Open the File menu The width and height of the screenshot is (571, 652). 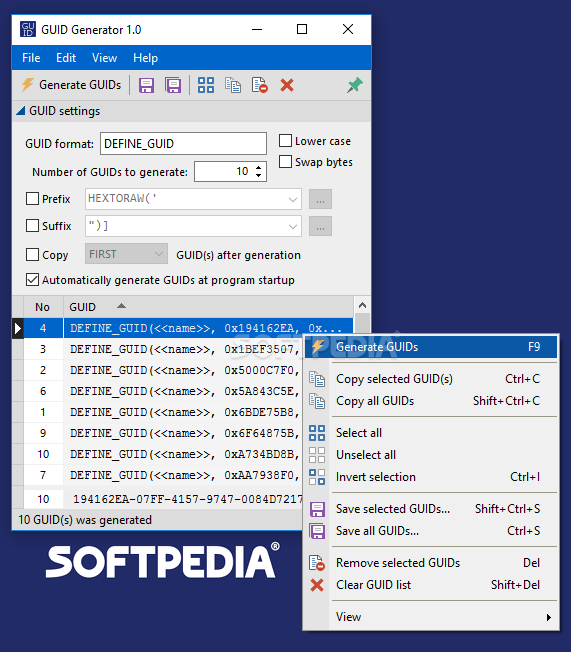click(x=31, y=58)
